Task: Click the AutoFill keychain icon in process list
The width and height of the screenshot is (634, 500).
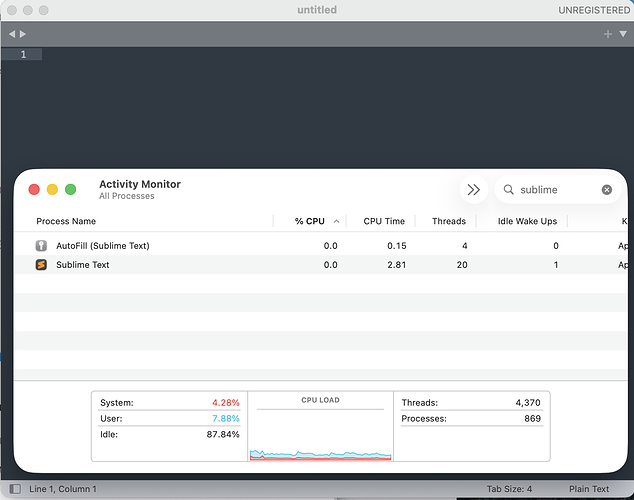Action: pos(41,245)
